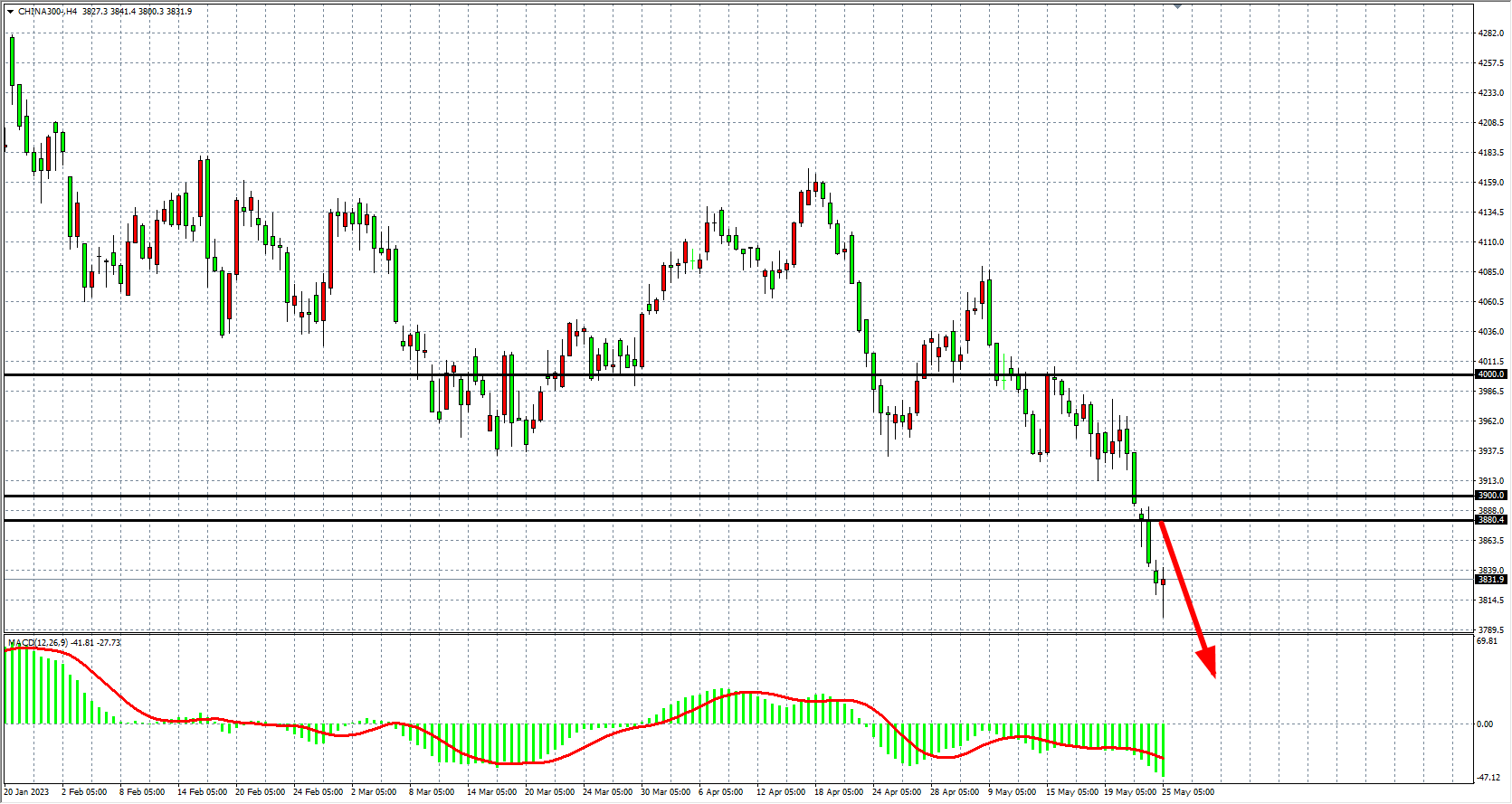1512x804 pixels.
Task: Click the MACD 69.81 scale value
Action: pos(1487,641)
